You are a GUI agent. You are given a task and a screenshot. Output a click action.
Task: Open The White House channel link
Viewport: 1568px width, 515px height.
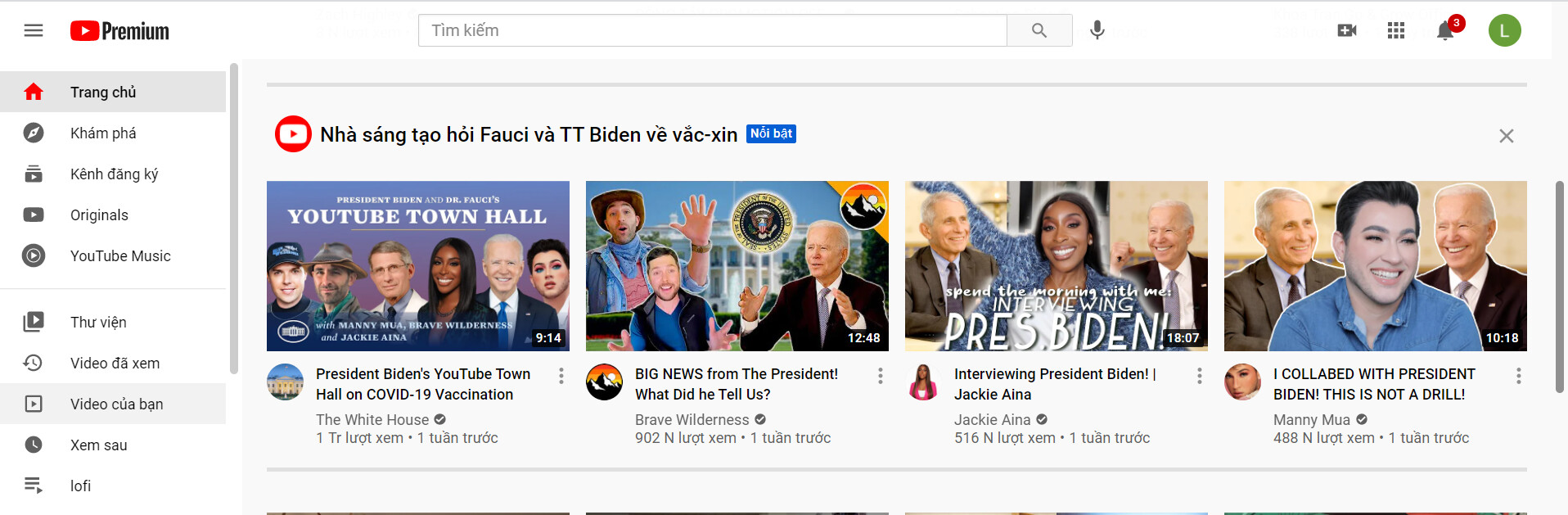372,420
